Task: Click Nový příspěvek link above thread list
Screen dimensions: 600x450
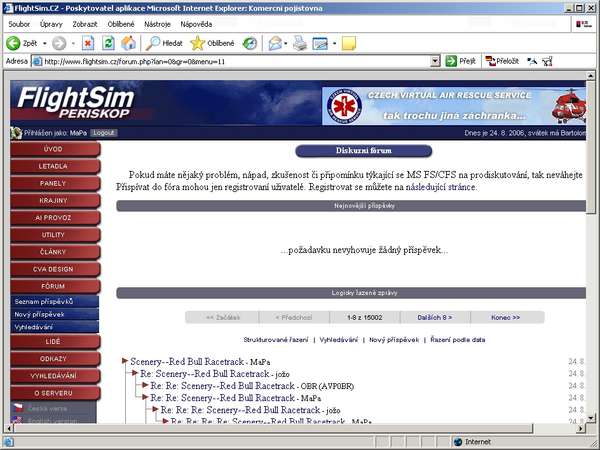Action: pyautogui.click(x=394, y=340)
